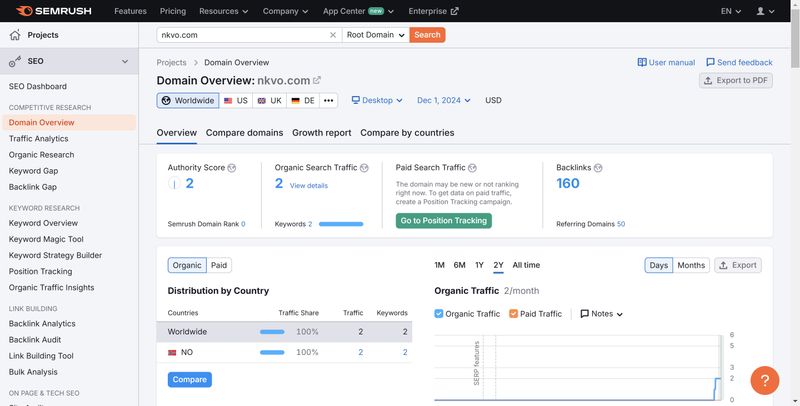Expand the App Center menu
800x406 pixels.
point(358,11)
